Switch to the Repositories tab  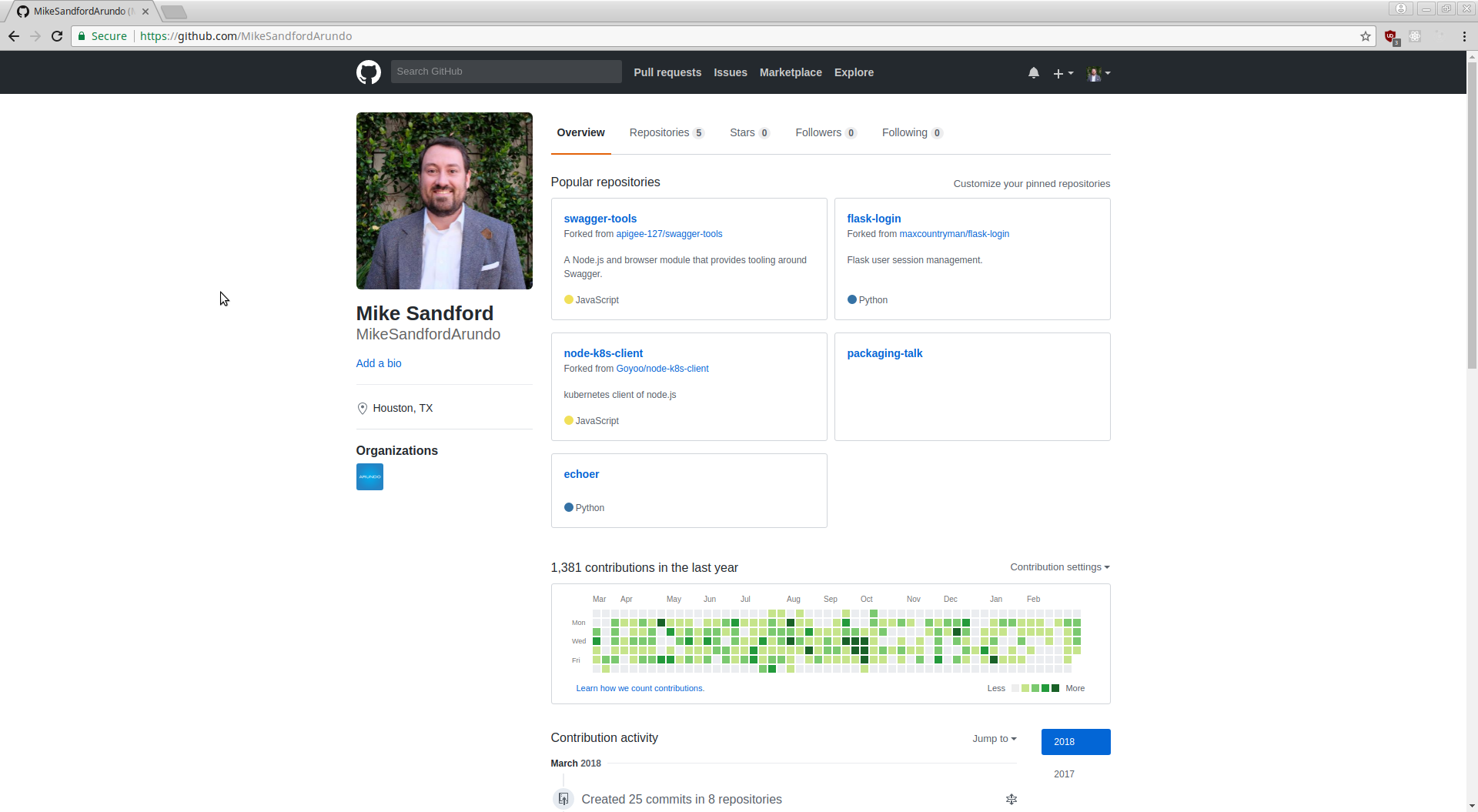coord(666,132)
